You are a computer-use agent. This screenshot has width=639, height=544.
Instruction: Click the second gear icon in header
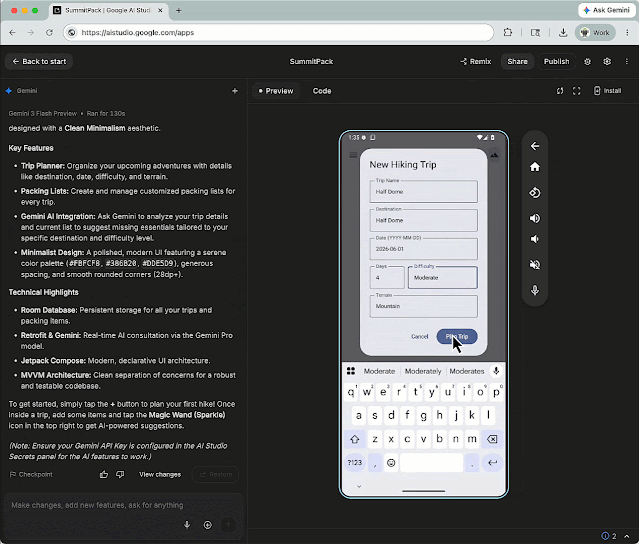pyautogui.click(x=607, y=62)
